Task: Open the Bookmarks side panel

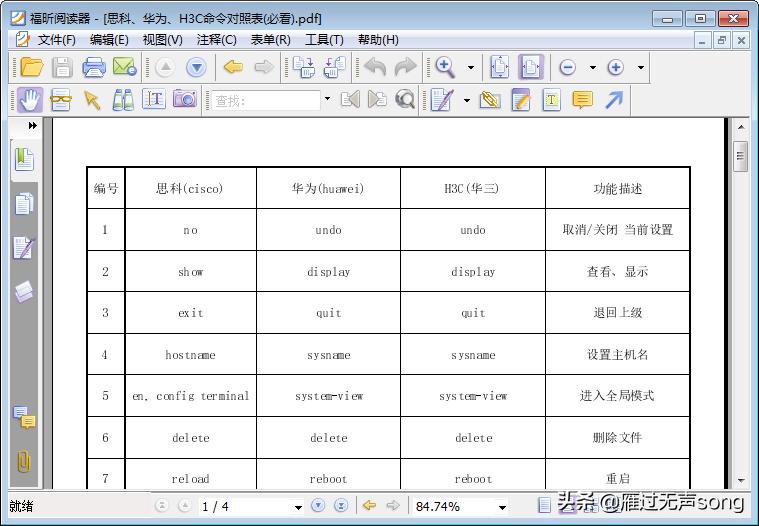Action: pos(24,160)
